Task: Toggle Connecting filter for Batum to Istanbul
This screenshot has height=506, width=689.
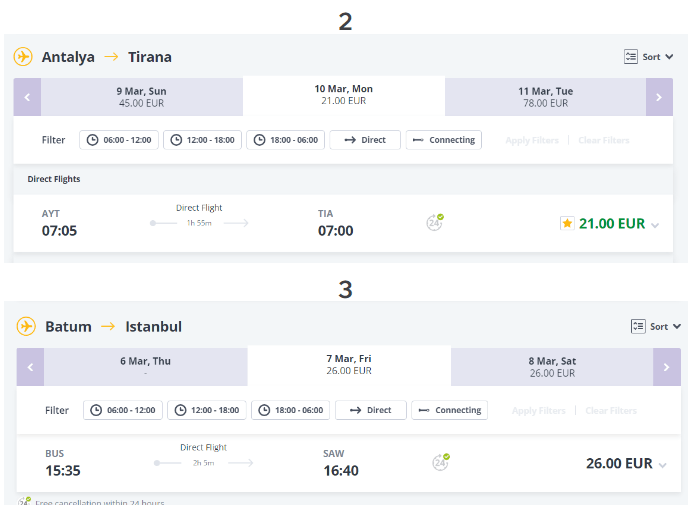Action: pyautogui.click(x=450, y=410)
